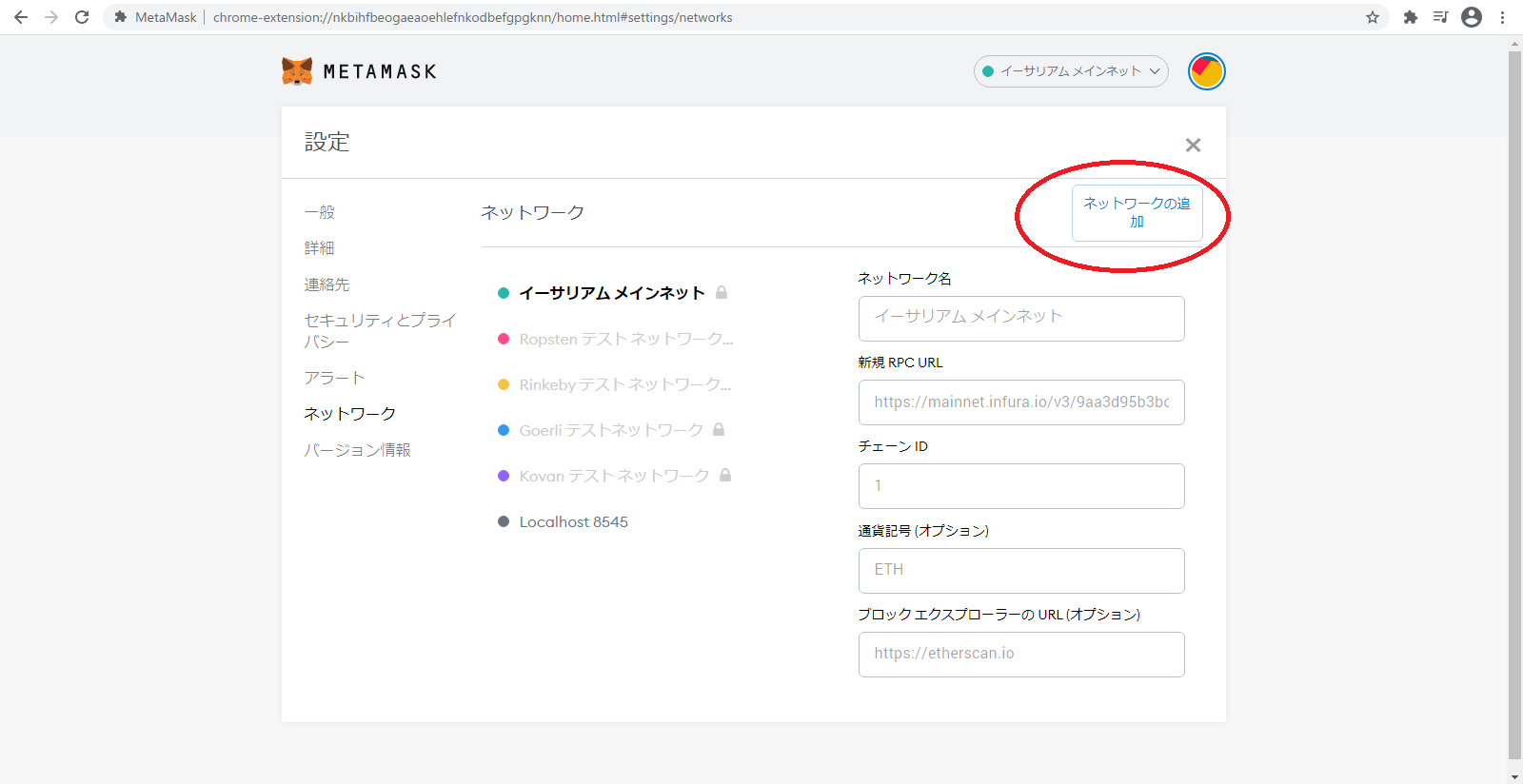
Task: Click lock icon next to Goerli network
Action: [719, 429]
